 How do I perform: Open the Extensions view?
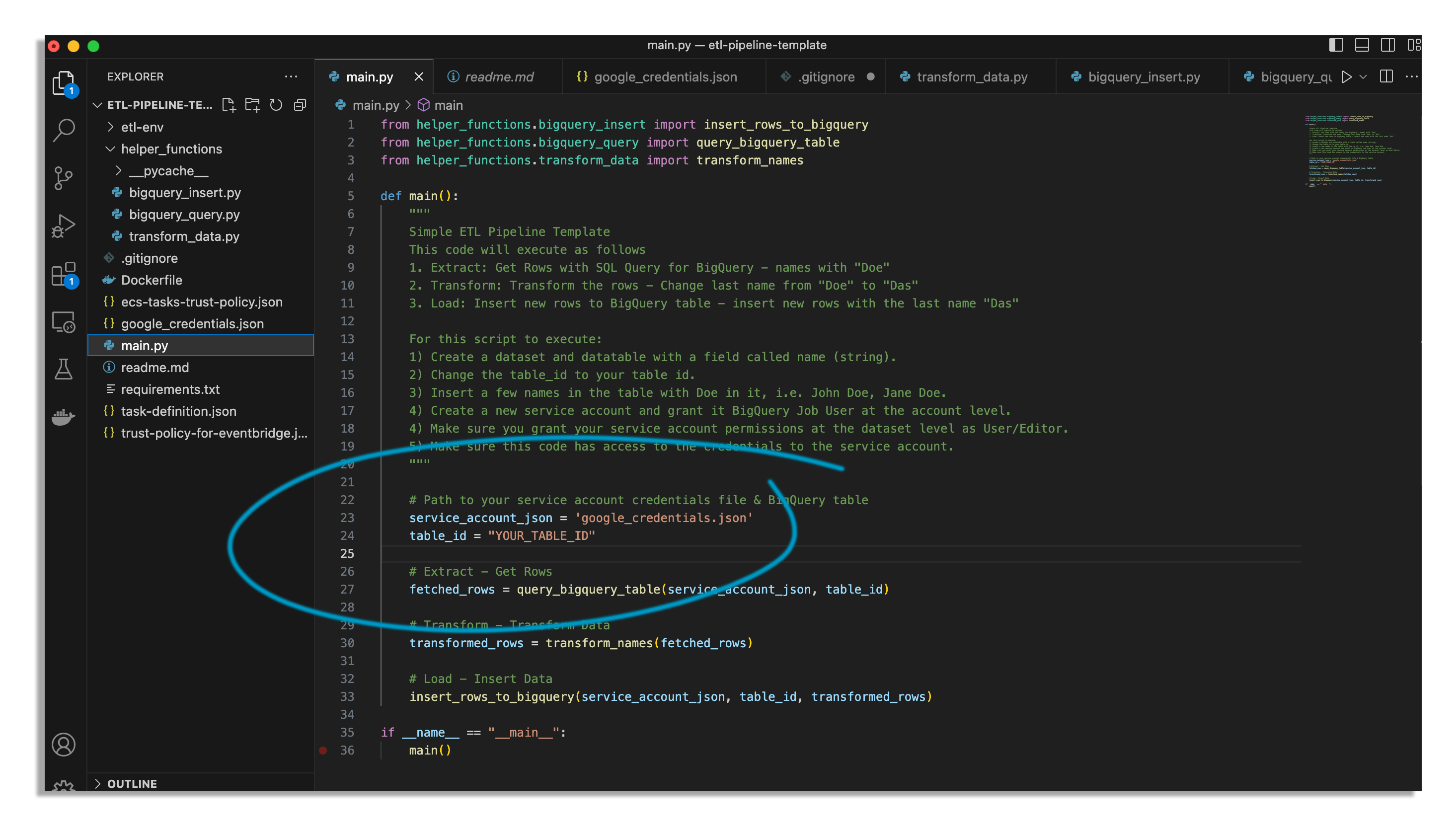(64, 274)
